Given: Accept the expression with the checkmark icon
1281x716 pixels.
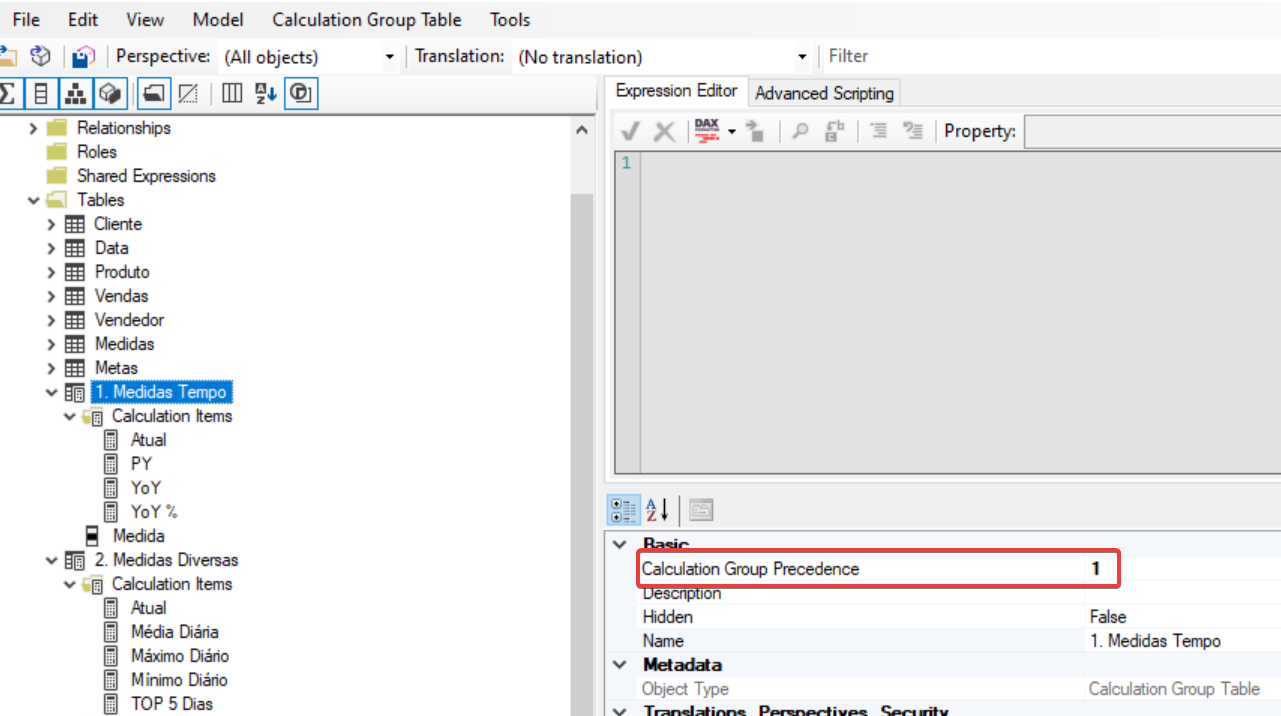Looking at the screenshot, I should [629, 131].
